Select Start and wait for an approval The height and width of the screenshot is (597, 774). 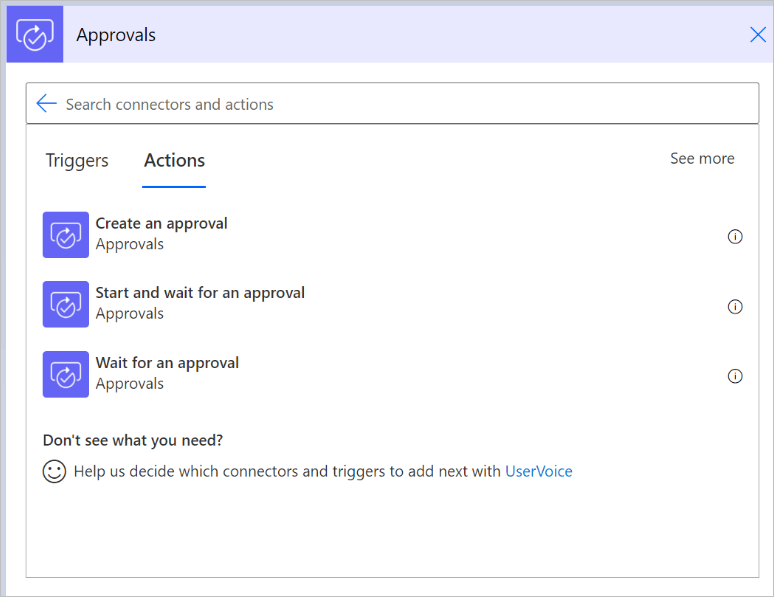(200, 294)
